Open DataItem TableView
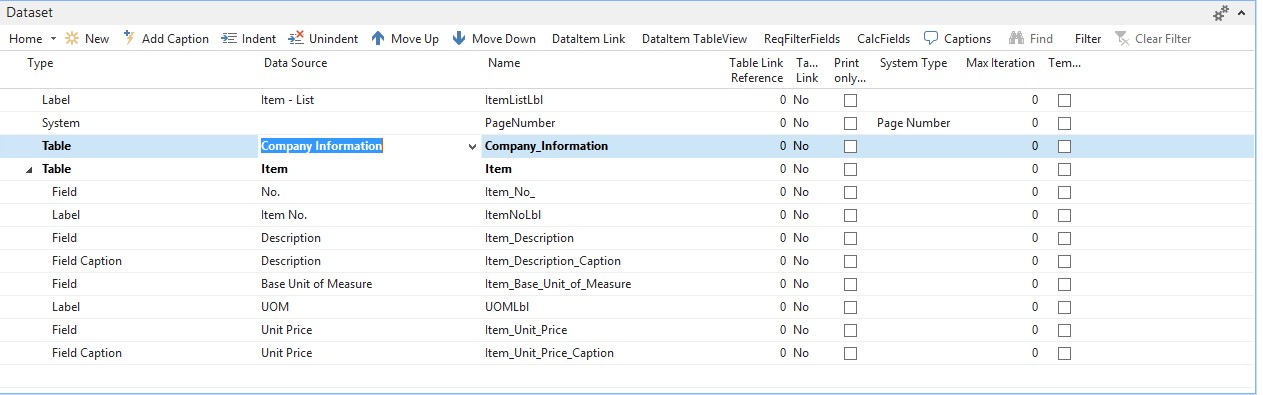The image size is (1263, 395). click(694, 38)
